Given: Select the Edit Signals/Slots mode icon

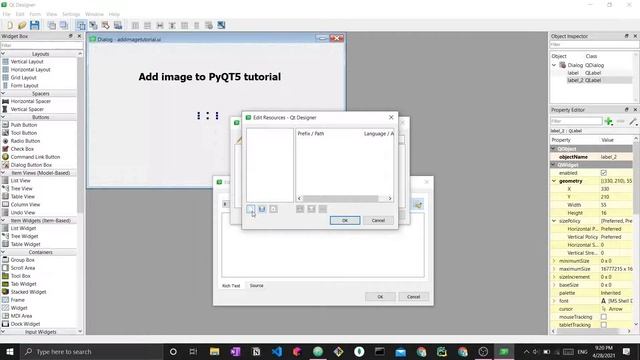Looking at the screenshot, I should click(x=93, y=25).
